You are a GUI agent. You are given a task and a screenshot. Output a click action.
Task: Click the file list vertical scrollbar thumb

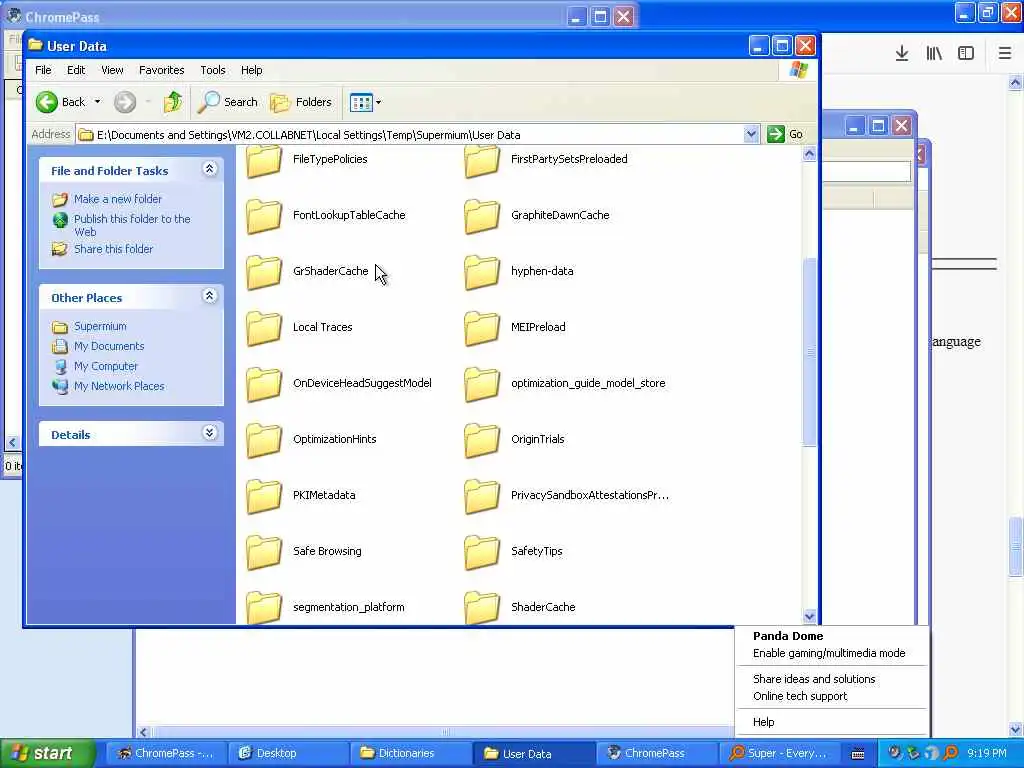click(809, 353)
